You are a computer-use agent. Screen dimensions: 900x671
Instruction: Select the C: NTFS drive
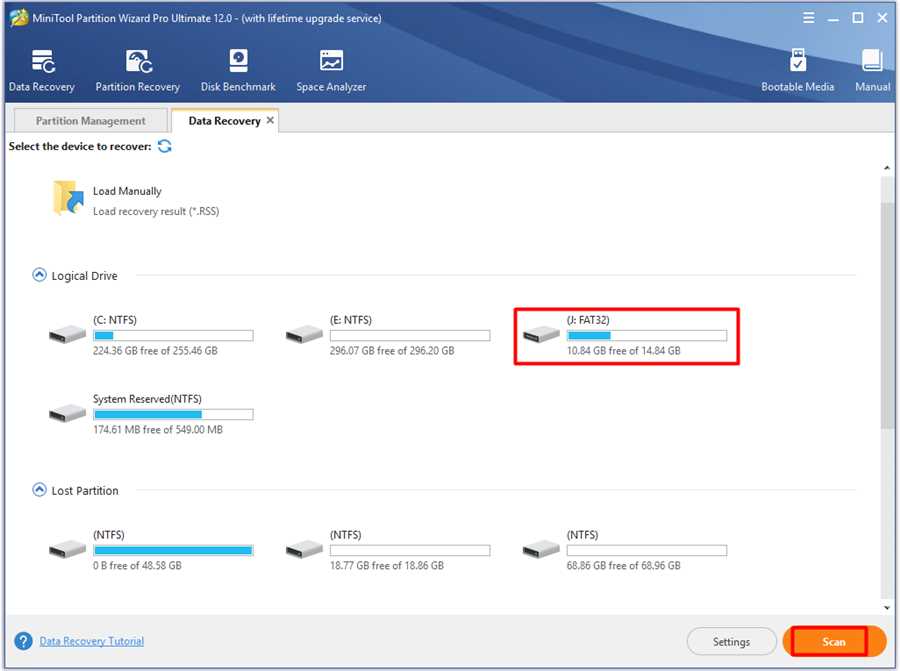coord(151,335)
